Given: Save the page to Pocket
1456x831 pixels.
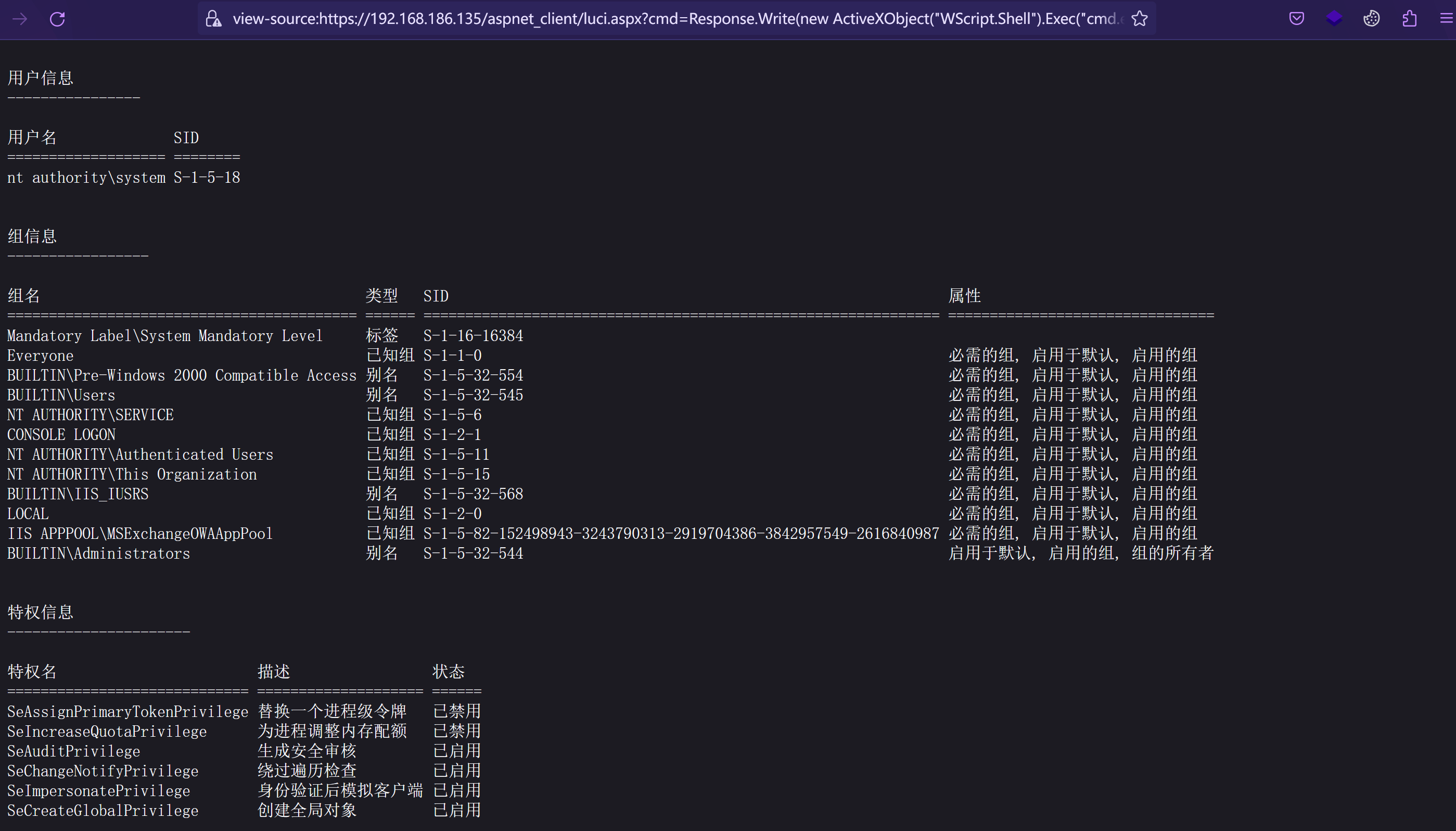Looking at the screenshot, I should (1296, 19).
